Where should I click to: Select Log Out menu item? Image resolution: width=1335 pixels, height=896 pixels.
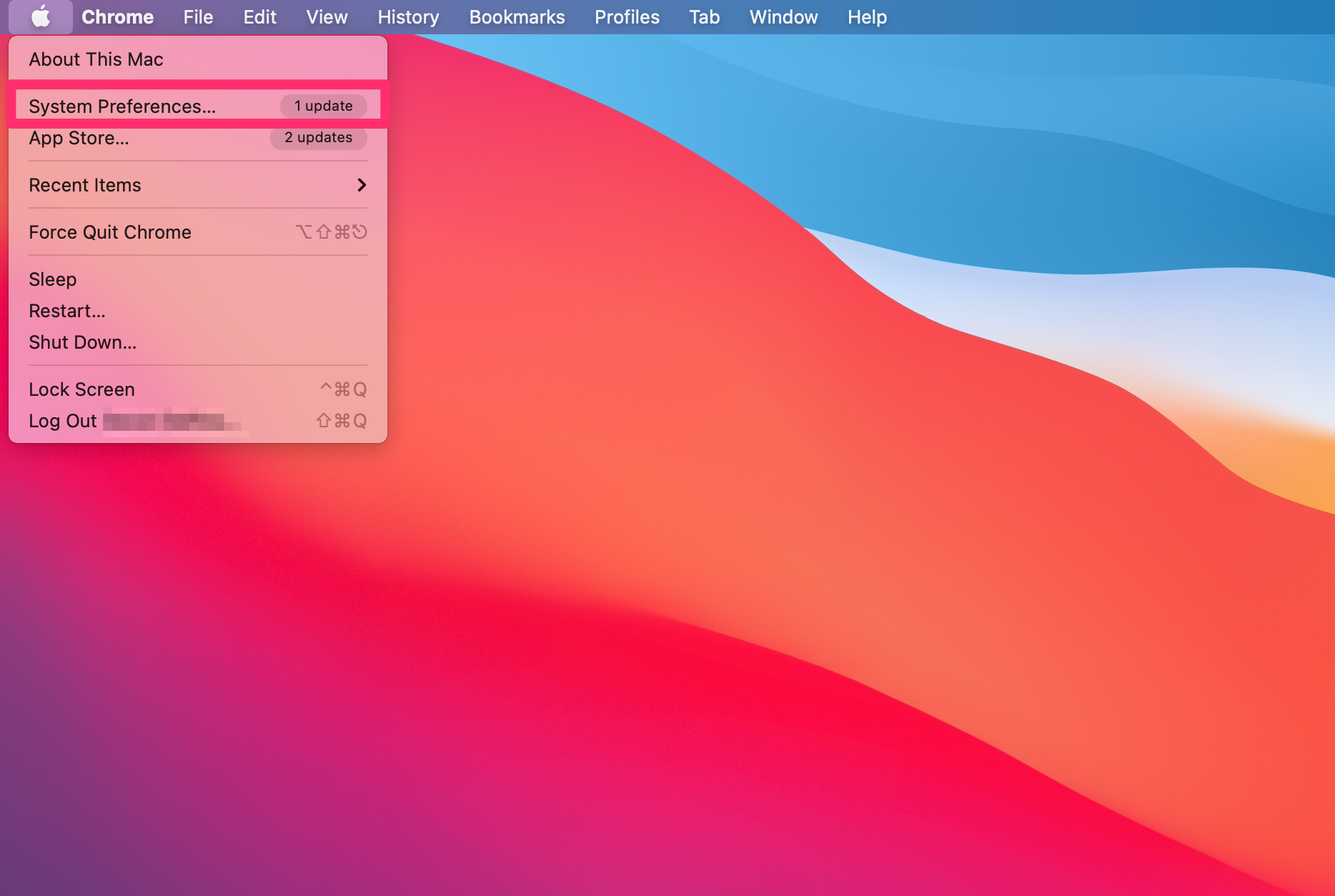(x=198, y=421)
